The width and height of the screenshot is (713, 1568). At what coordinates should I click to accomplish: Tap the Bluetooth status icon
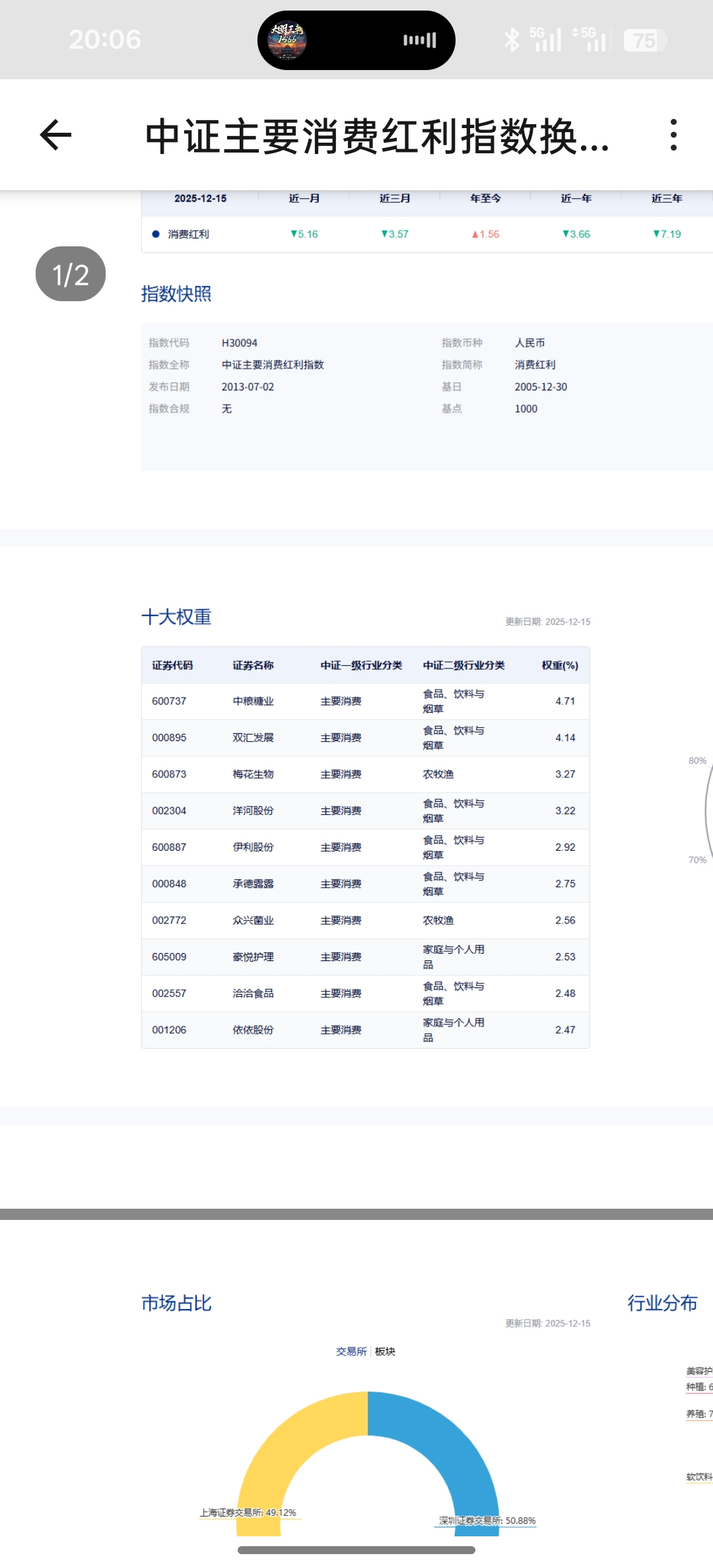512,40
